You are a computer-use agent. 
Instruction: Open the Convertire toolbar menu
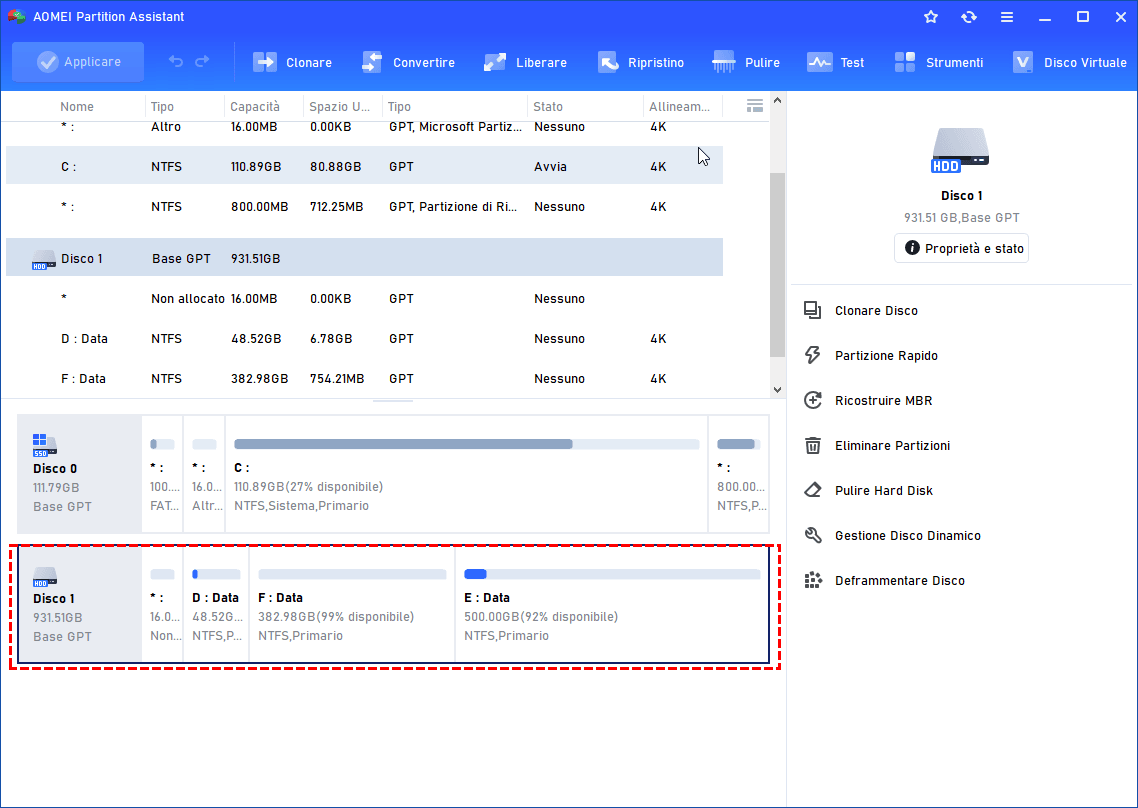[408, 62]
